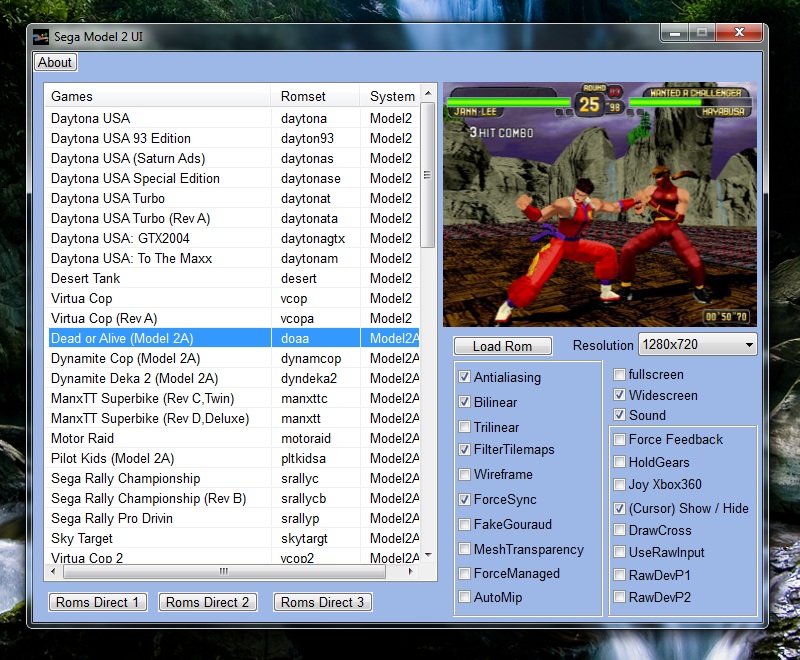Enable the MeshTransparency checkbox
Image resolution: width=800 pixels, height=660 pixels.
(x=464, y=549)
